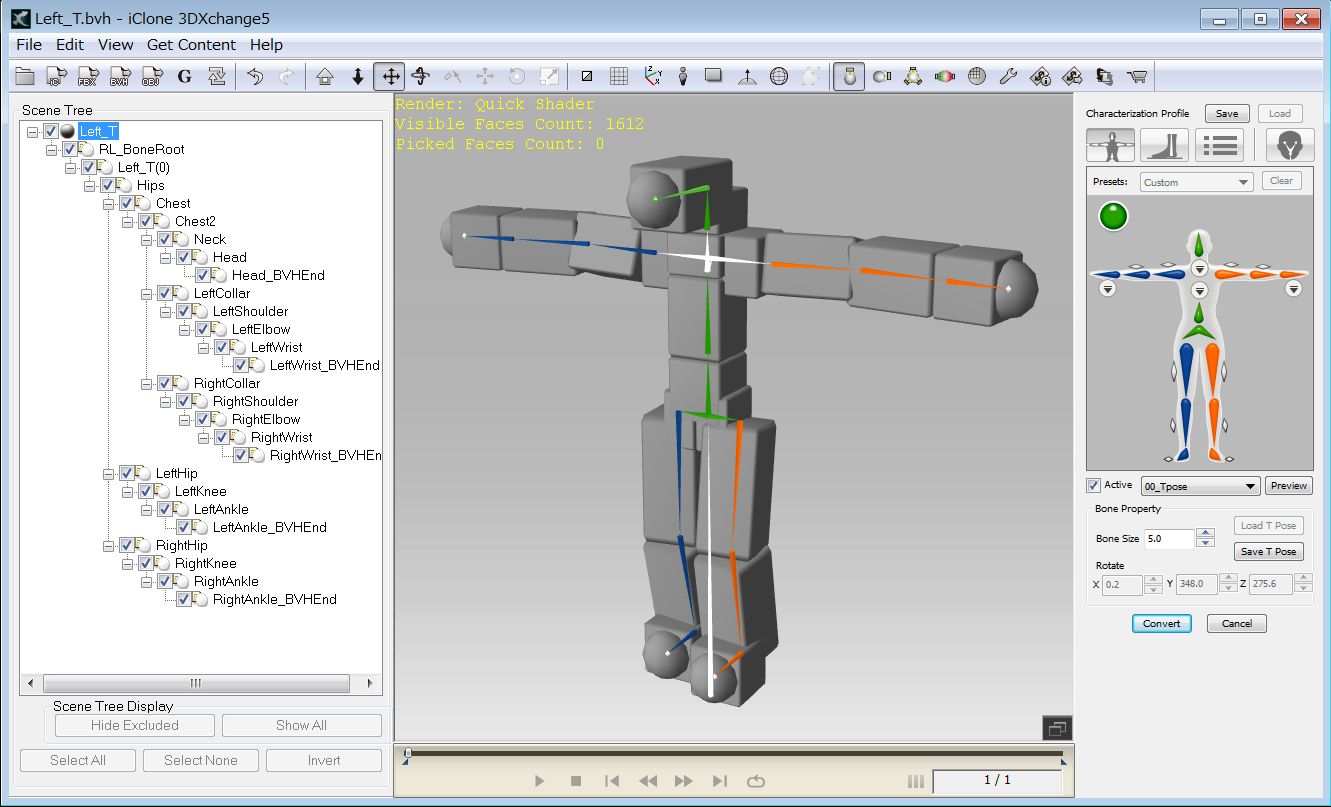Uncheck the Chest node checkbox
This screenshot has height=807, width=1331.
[127, 203]
